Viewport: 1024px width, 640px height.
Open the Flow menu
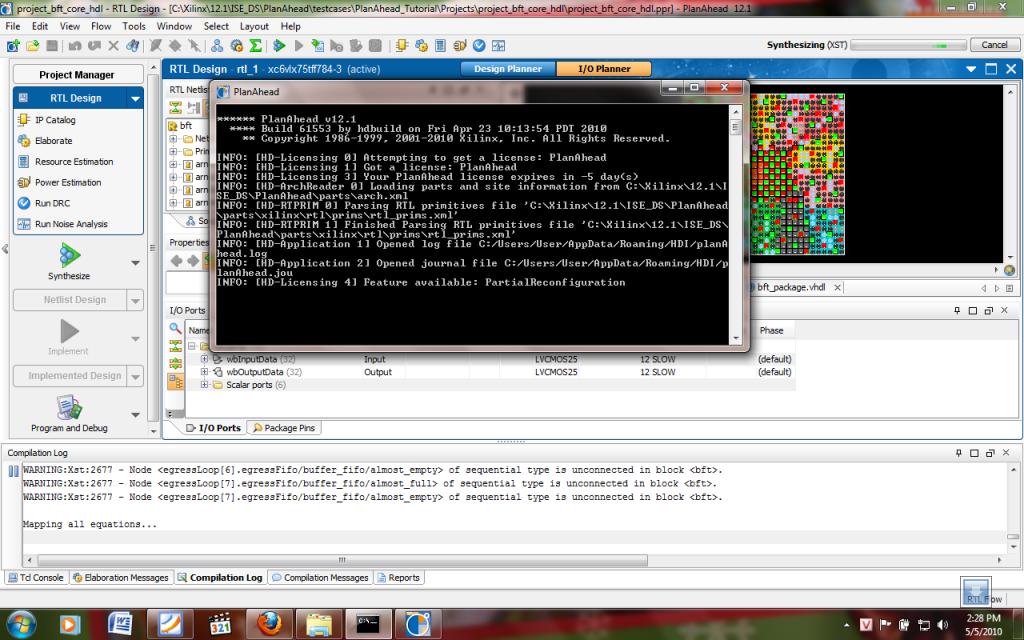[x=101, y=26]
